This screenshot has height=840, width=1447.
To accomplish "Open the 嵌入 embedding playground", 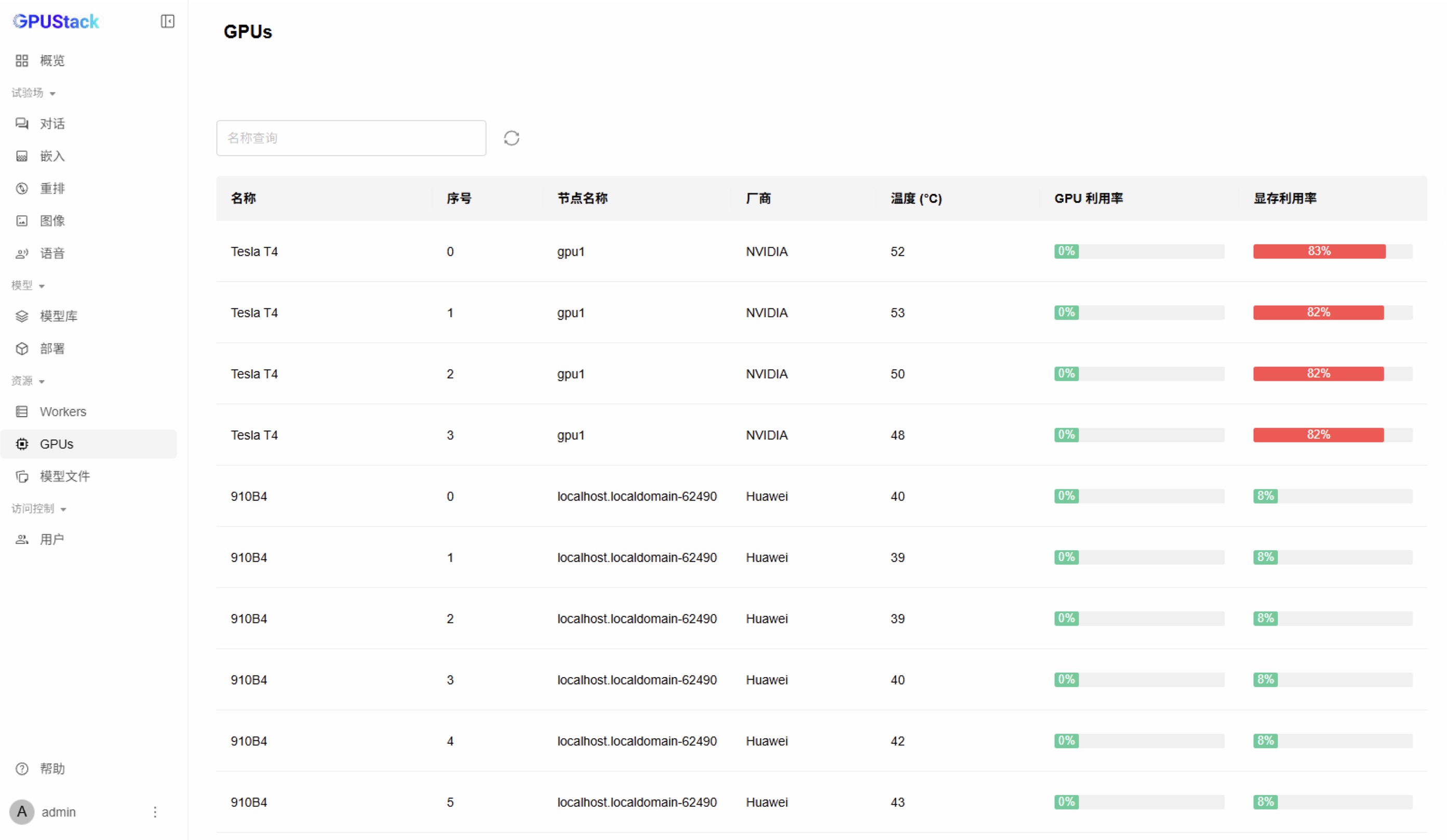I will point(52,156).
